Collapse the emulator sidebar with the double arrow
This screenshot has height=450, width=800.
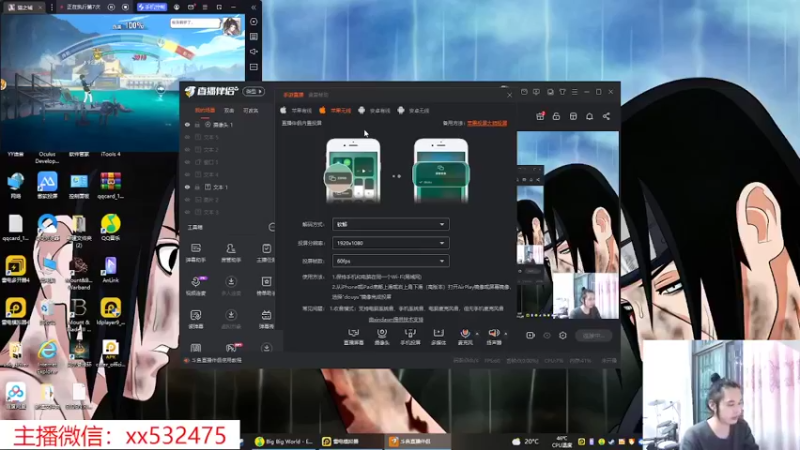pyautogui.click(x=254, y=7)
